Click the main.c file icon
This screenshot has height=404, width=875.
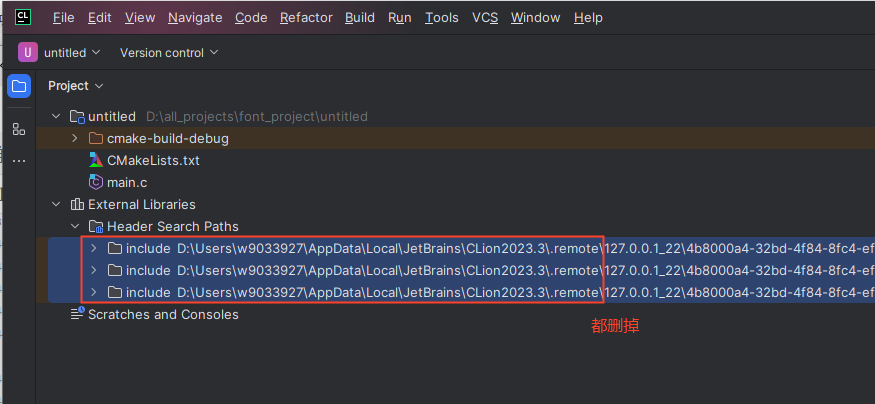[96, 182]
